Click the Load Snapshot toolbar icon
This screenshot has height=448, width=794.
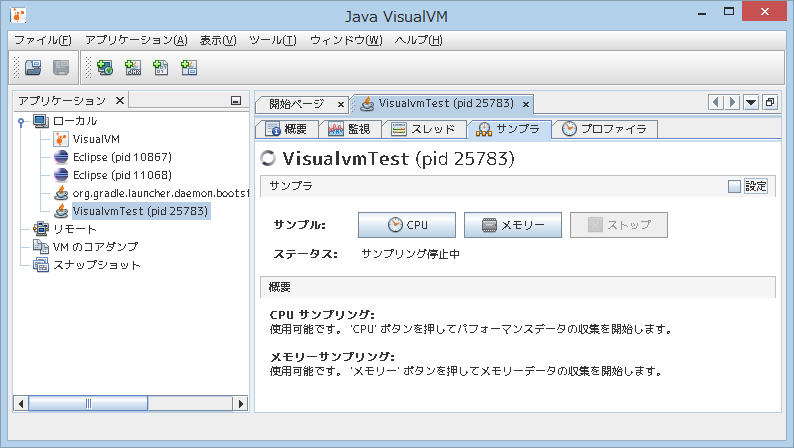[33, 68]
